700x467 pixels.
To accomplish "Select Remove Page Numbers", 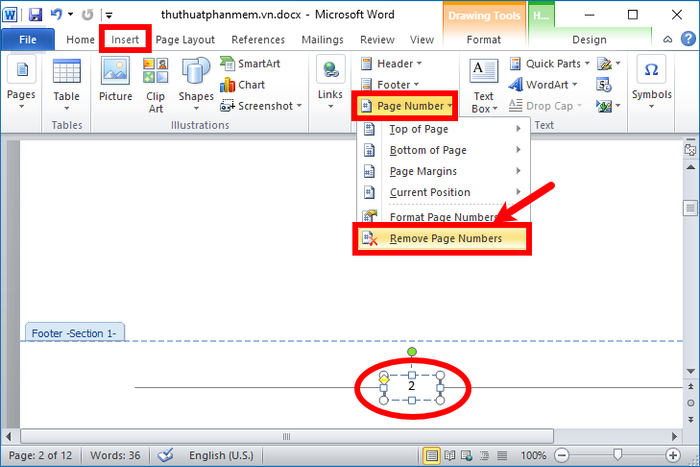I will coord(443,238).
